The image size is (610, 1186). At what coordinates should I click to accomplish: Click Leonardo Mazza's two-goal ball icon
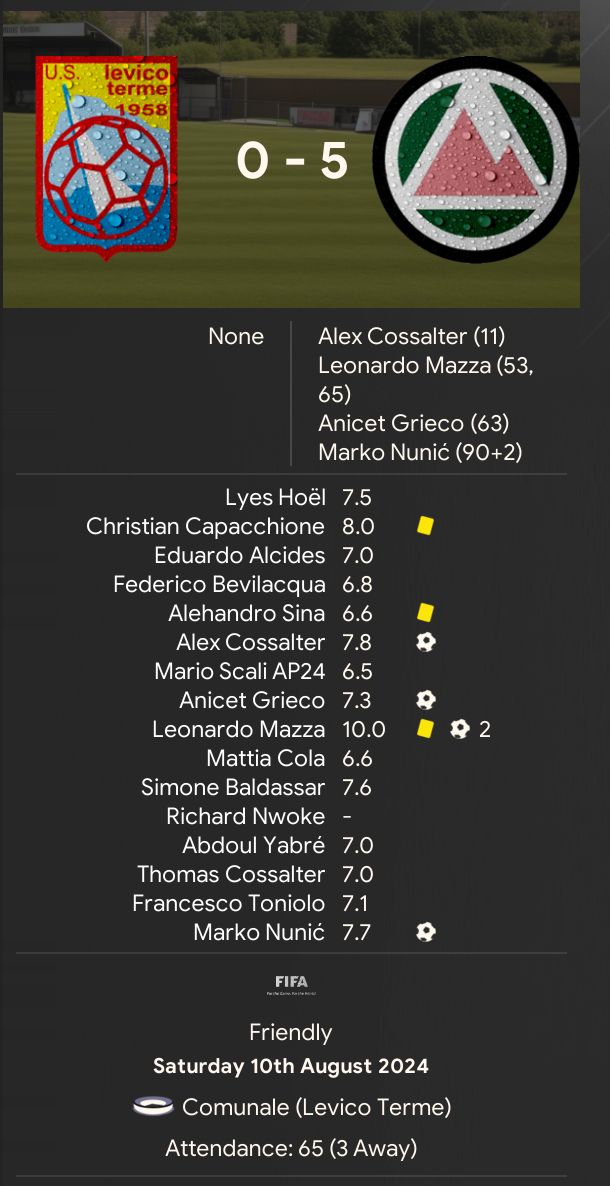pyautogui.click(x=459, y=729)
